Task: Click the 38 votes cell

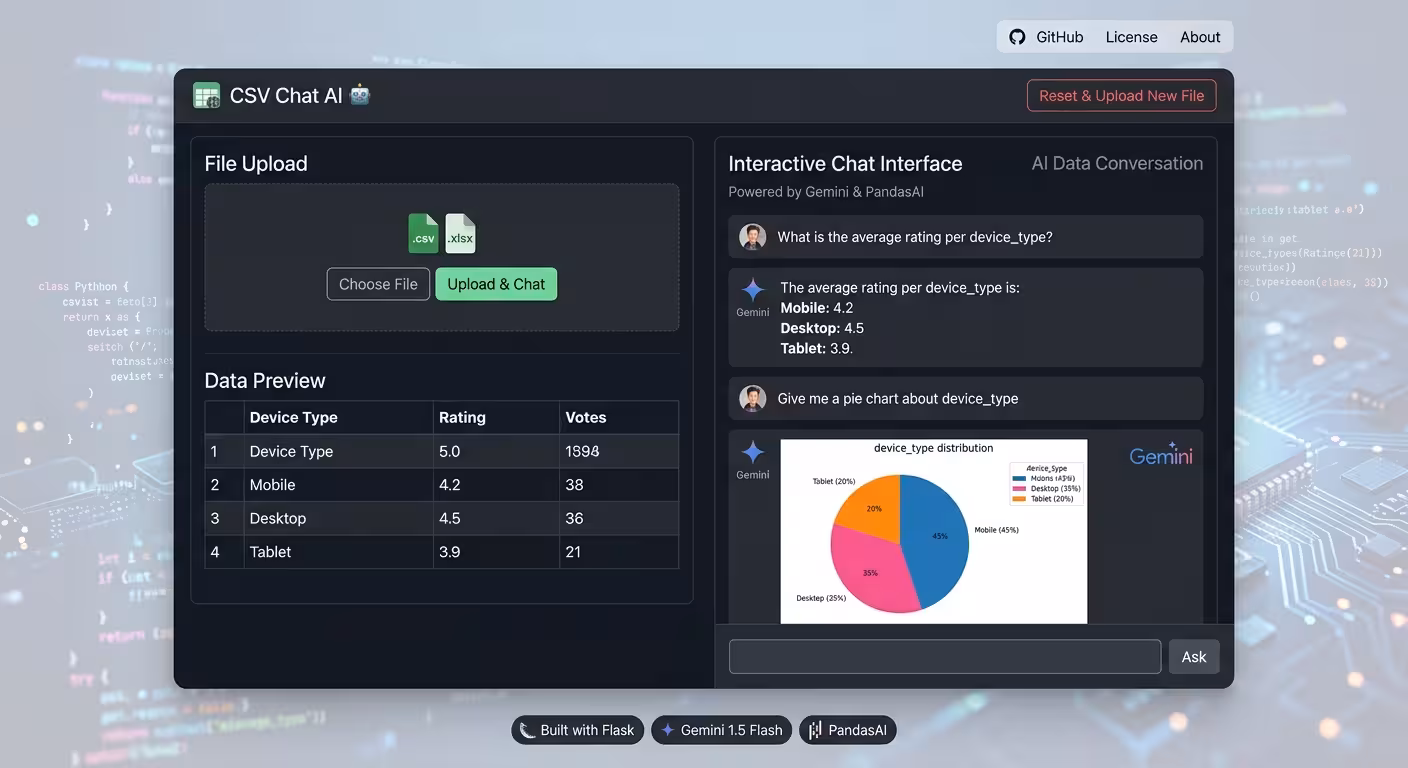Action: pyautogui.click(x=619, y=485)
